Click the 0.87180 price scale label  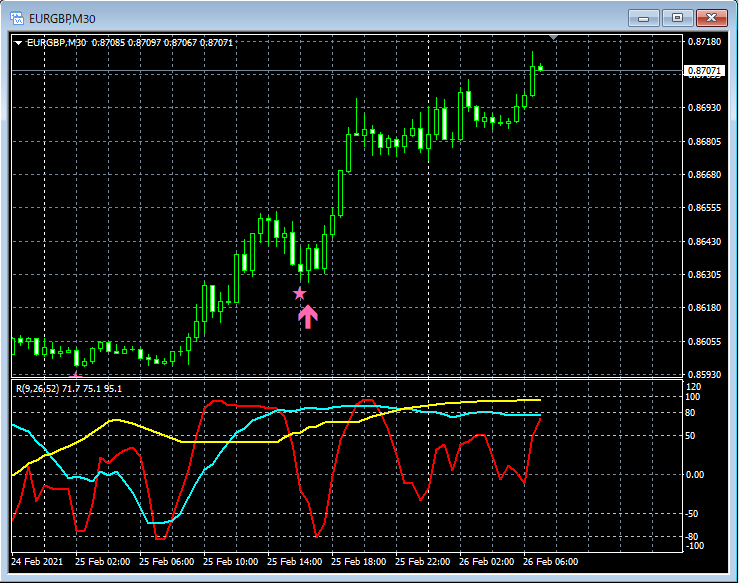[704, 42]
